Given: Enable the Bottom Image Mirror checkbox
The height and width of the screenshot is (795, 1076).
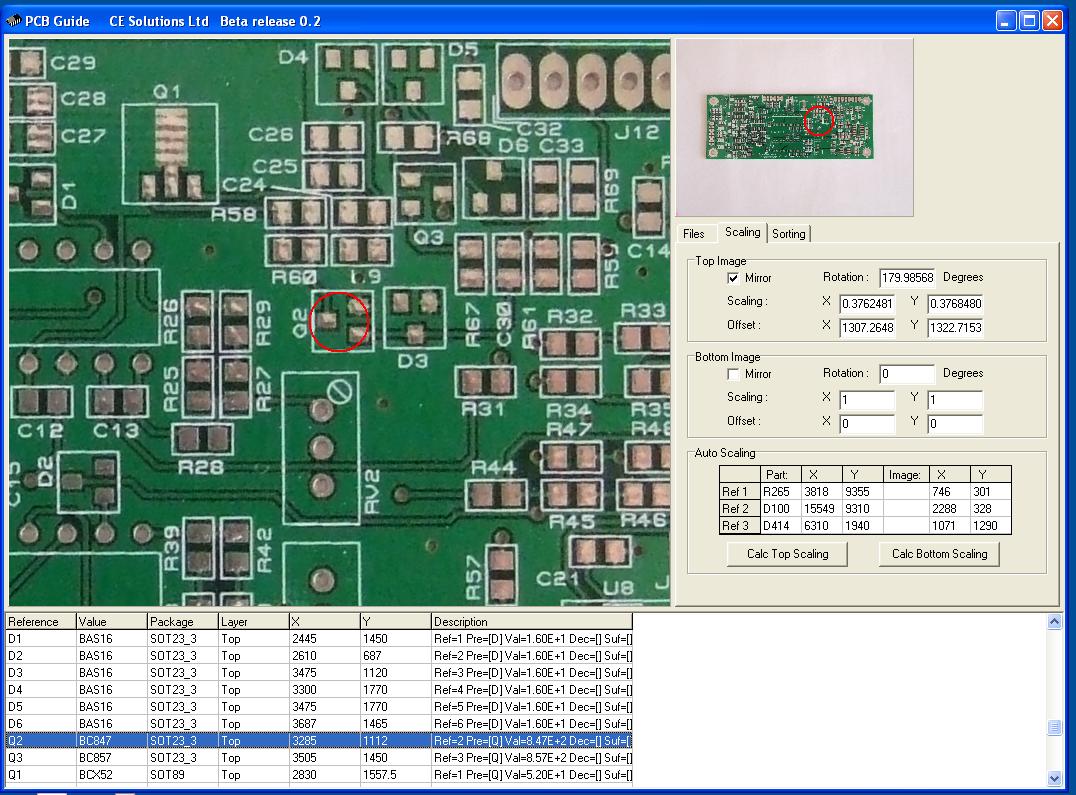Looking at the screenshot, I should (x=733, y=374).
